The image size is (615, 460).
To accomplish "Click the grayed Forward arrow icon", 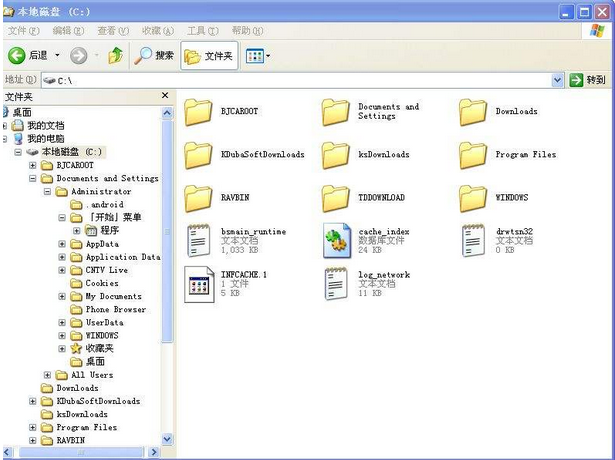I will (78, 56).
